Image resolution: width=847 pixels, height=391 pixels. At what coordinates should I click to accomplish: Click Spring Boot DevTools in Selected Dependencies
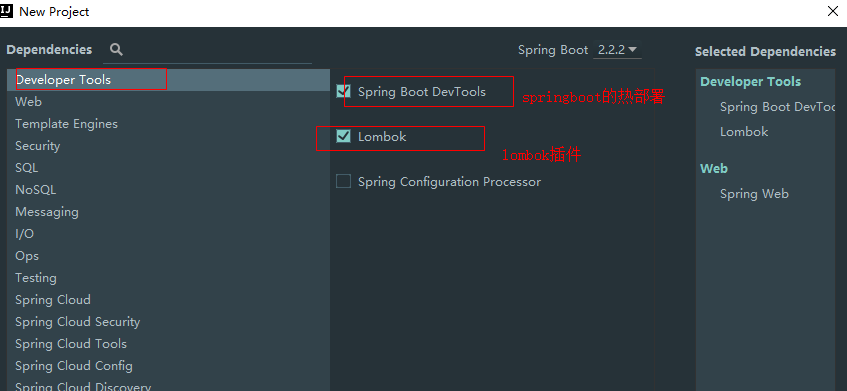(x=777, y=107)
